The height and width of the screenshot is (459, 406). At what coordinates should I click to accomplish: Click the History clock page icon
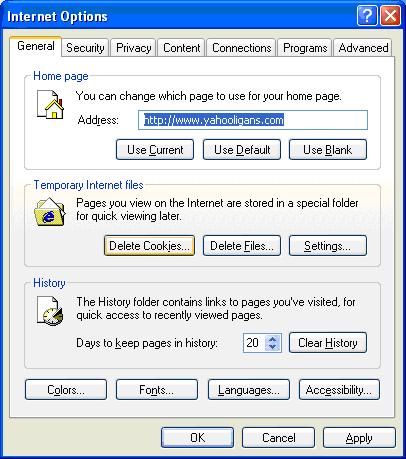49,311
